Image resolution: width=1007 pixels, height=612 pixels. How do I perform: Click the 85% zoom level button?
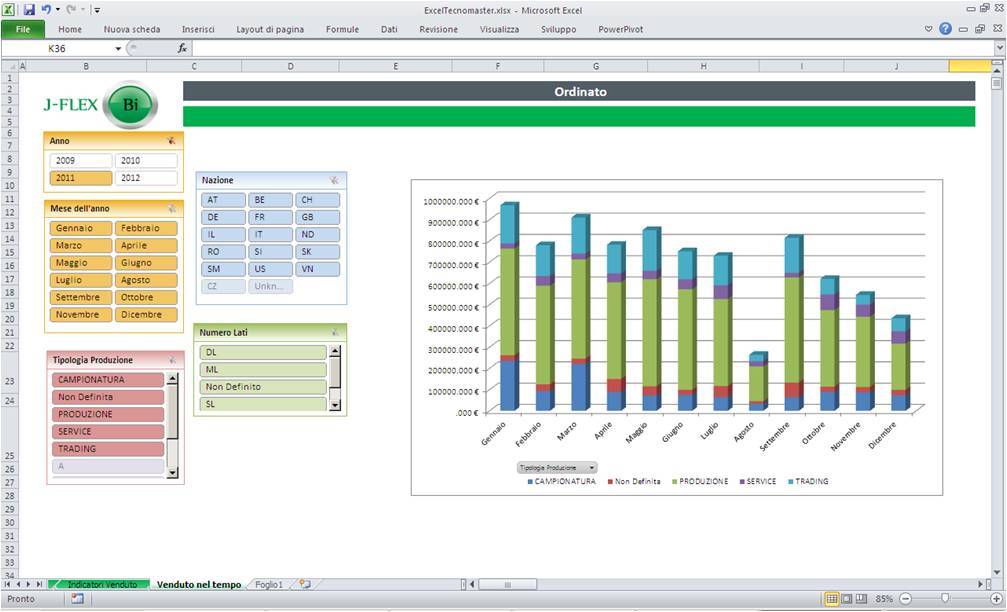tap(884, 599)
